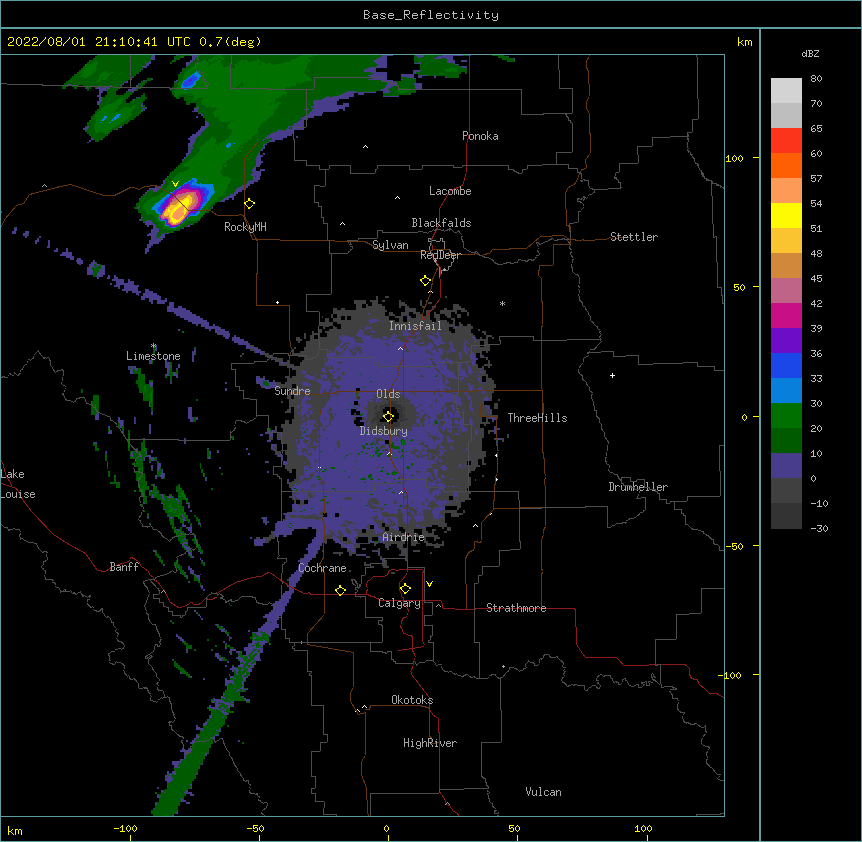Click the Calgary city label
Viewport: 862px width, 842px height.
click(399, 603)
